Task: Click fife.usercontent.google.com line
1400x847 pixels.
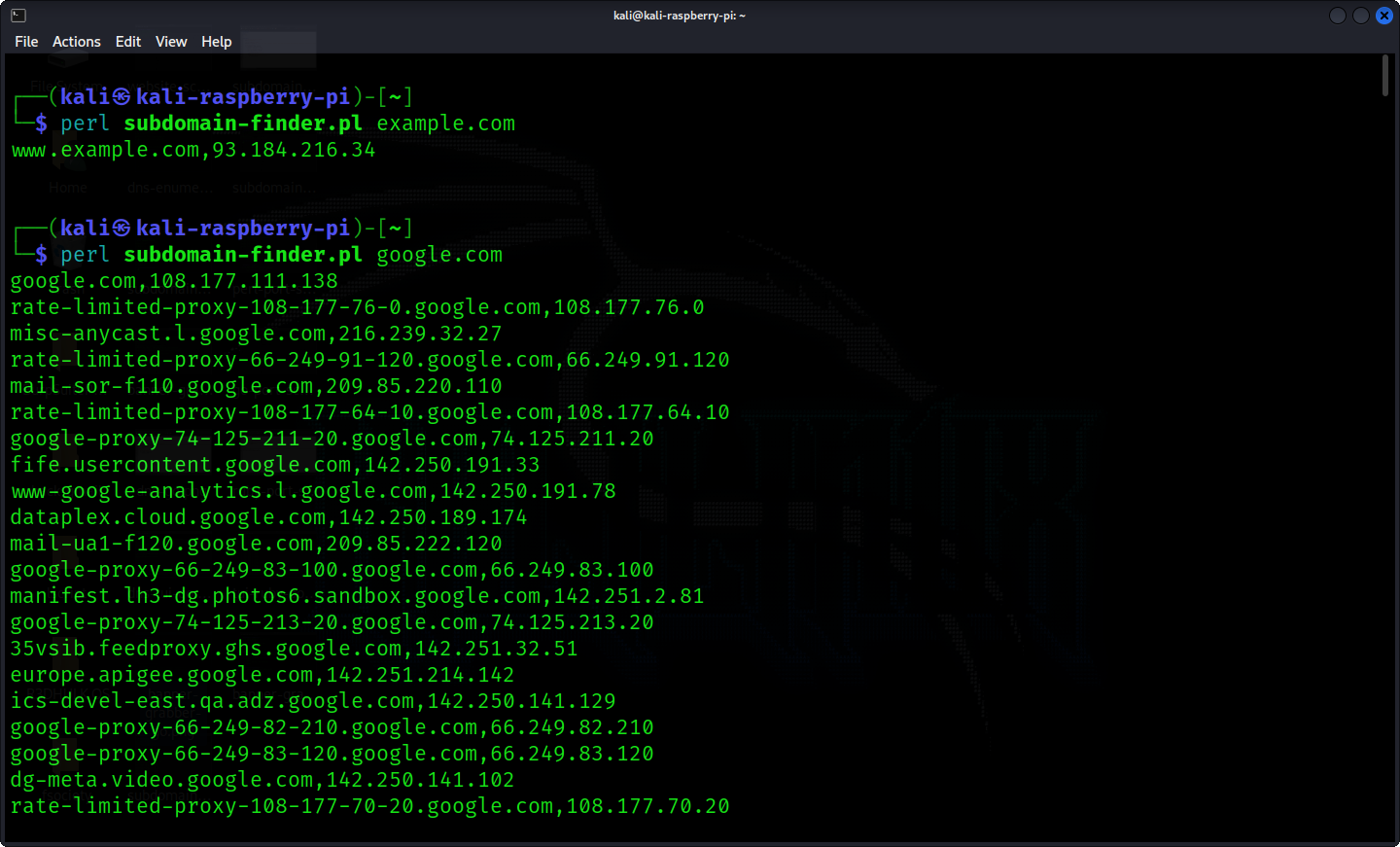Action: [275, 465]
